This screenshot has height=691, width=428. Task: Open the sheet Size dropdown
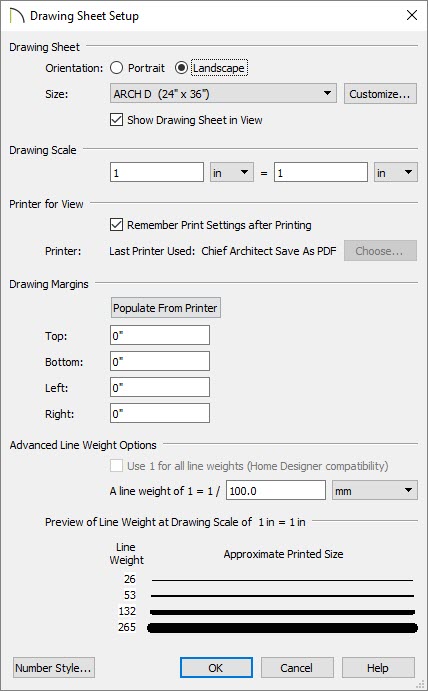223,93
